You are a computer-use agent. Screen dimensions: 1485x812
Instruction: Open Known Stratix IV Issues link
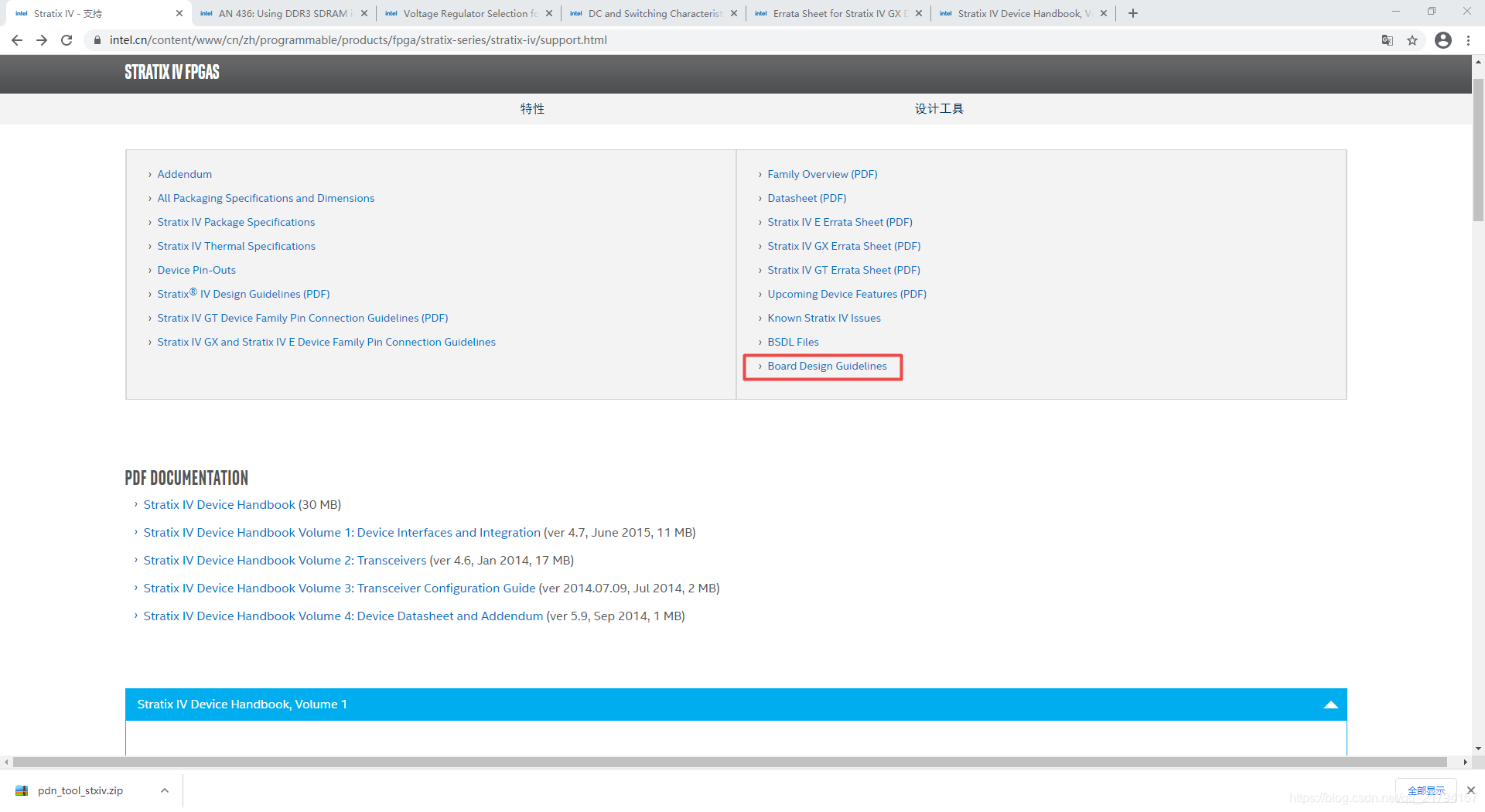pos(824,318)
